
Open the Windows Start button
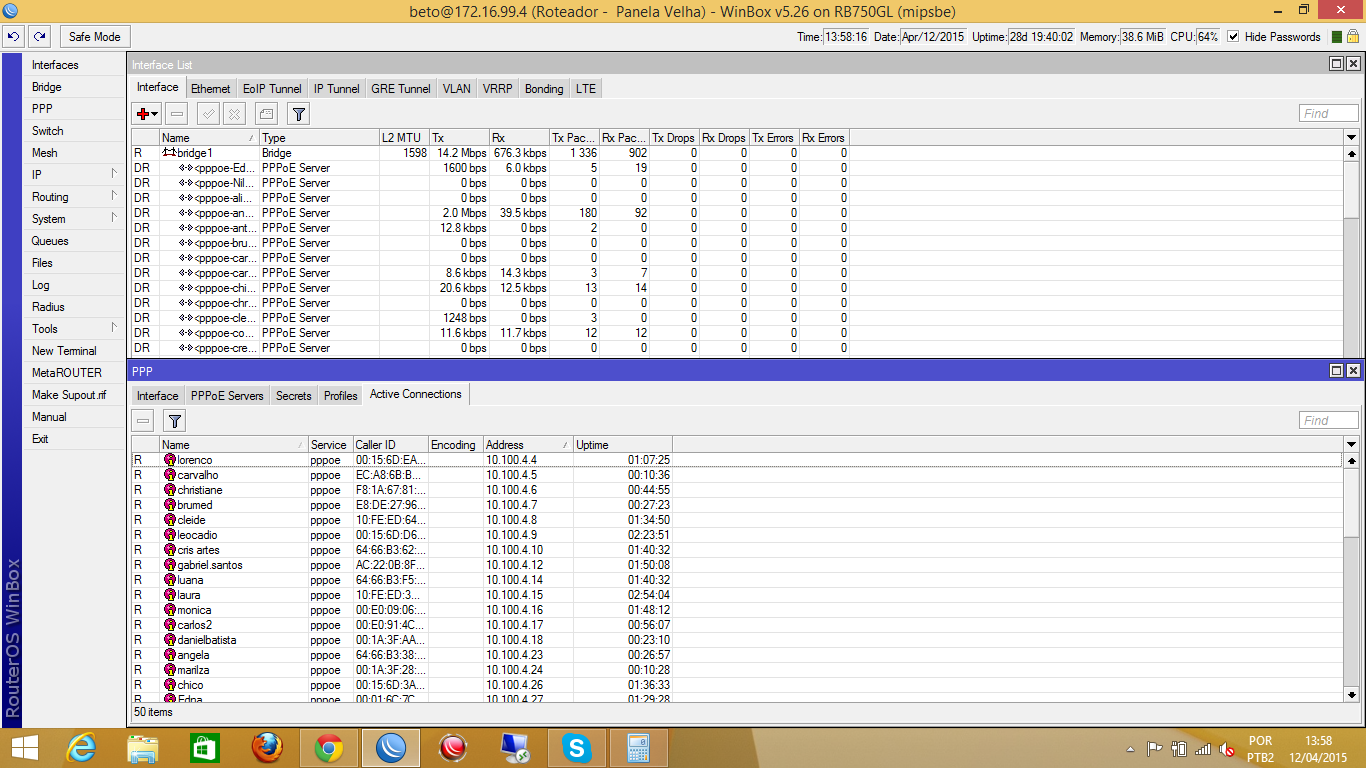[25, 748]
